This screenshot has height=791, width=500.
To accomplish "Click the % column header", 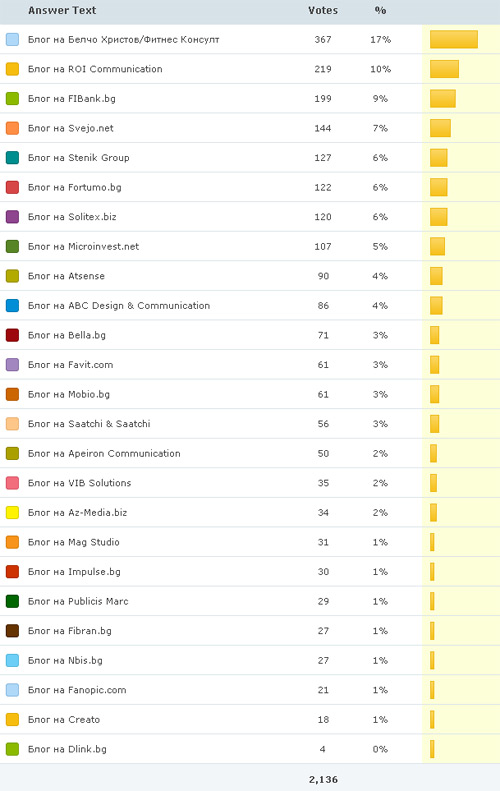I will [380, 10].
